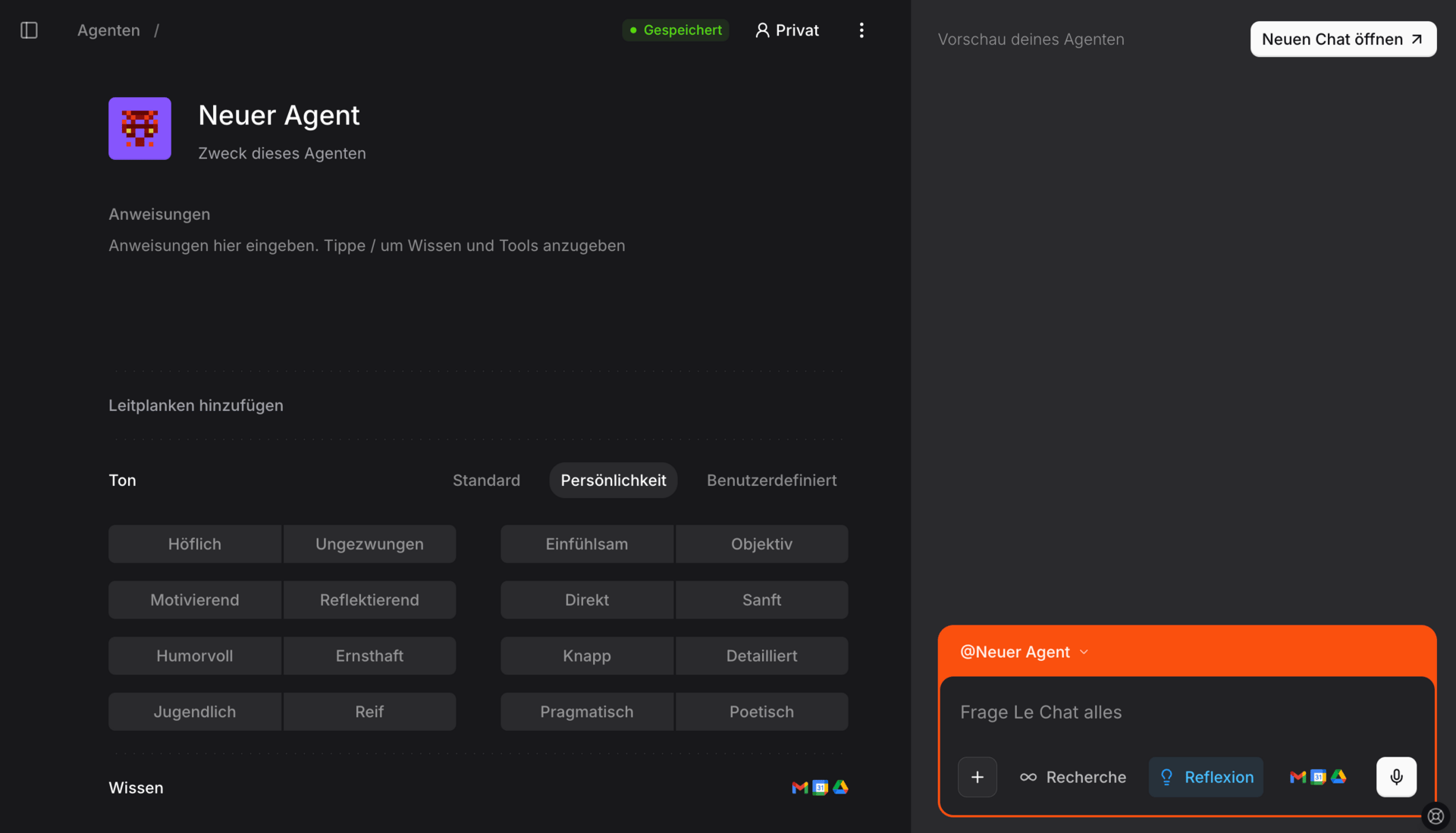Image resolution: width=1456 pixels, height=833 pixels.
Task: Toggle the Reflexion mode off
Action: [1206, 777]
